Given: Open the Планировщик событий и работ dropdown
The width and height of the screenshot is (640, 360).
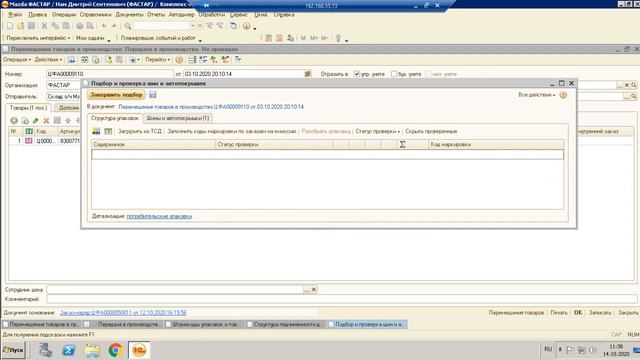Looking at the screenshot, I should [x=161, y=38].
